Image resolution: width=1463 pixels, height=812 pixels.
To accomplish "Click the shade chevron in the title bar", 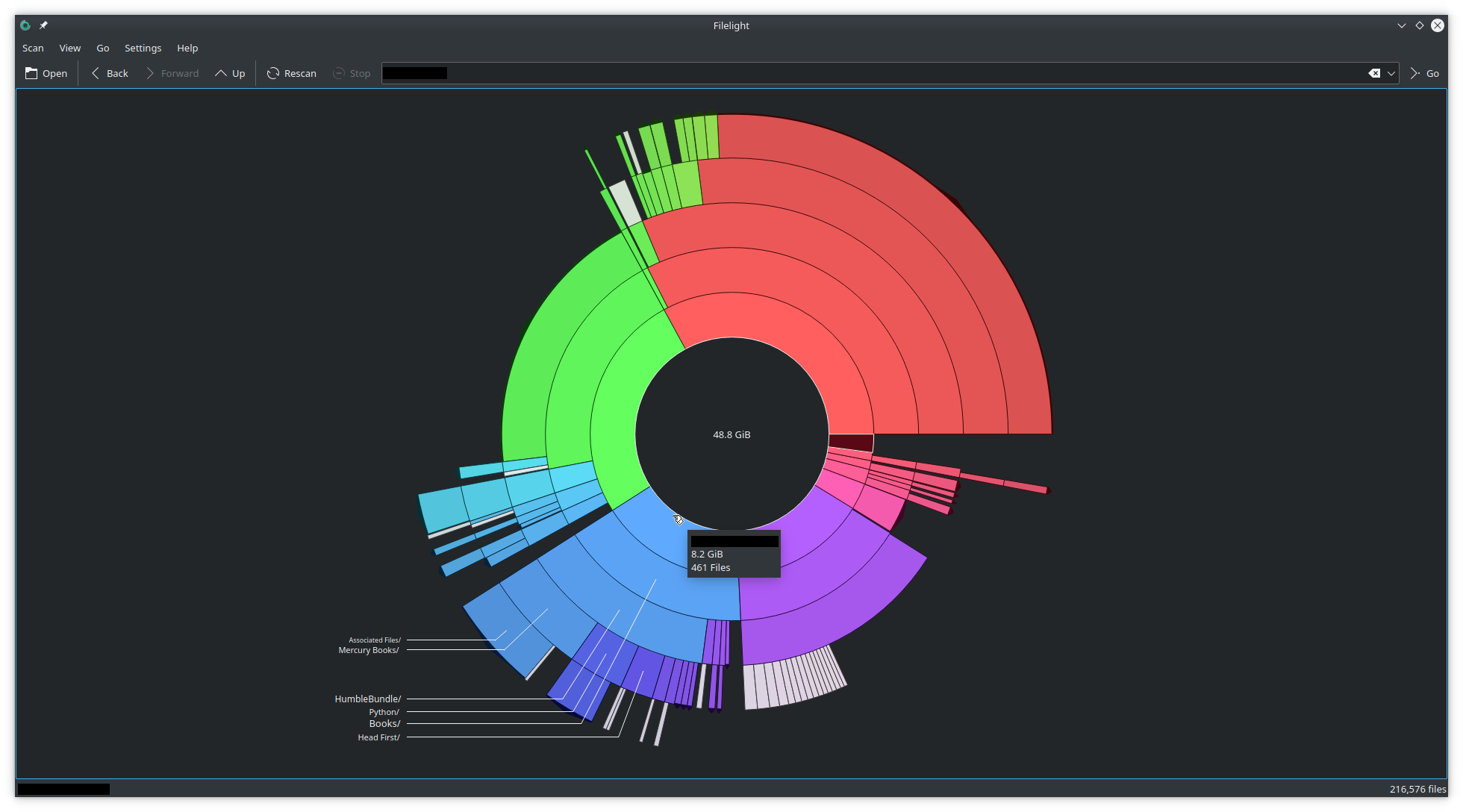I will click(1402, 25).
